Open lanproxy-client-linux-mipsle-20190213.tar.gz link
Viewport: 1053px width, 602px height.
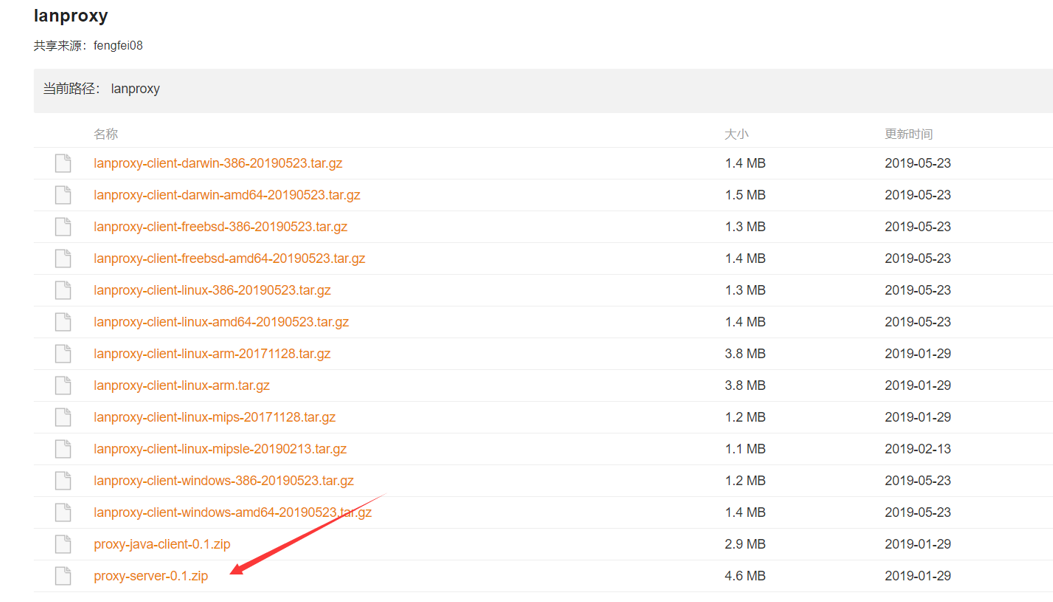(x=220, y=449)
